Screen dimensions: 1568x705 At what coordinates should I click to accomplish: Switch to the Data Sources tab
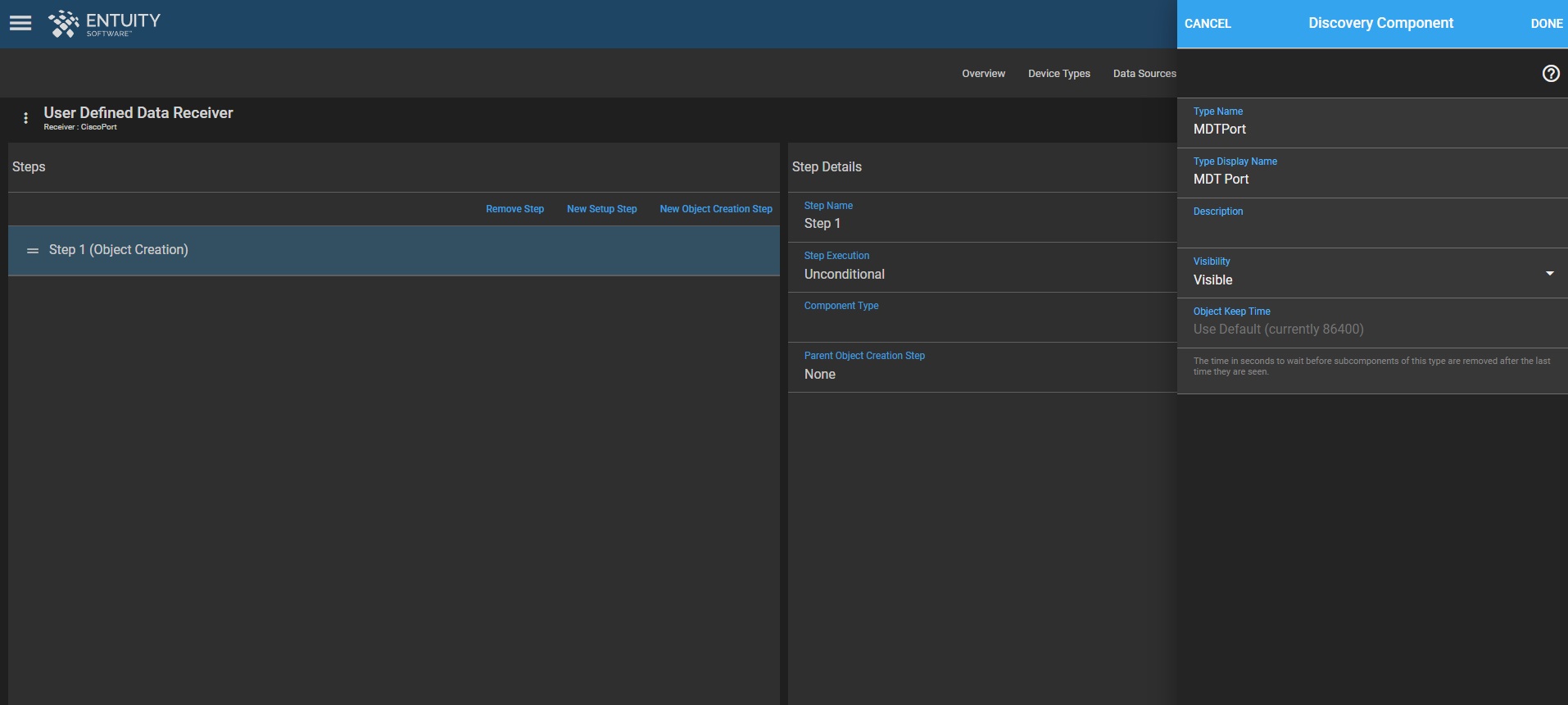tap(1144, 74)
